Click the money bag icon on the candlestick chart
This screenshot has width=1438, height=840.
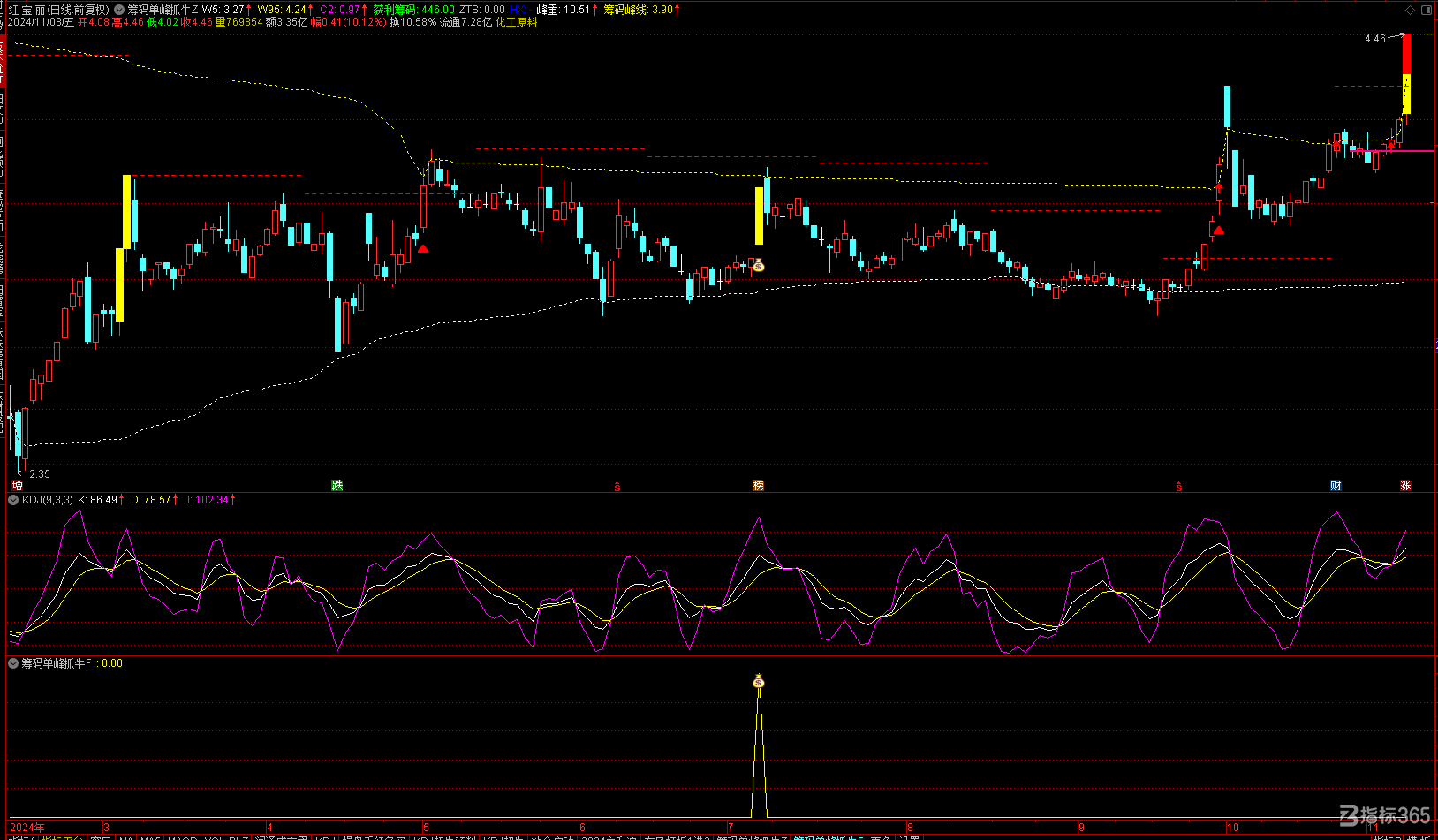pyautogui.click(x=758, y=265)
